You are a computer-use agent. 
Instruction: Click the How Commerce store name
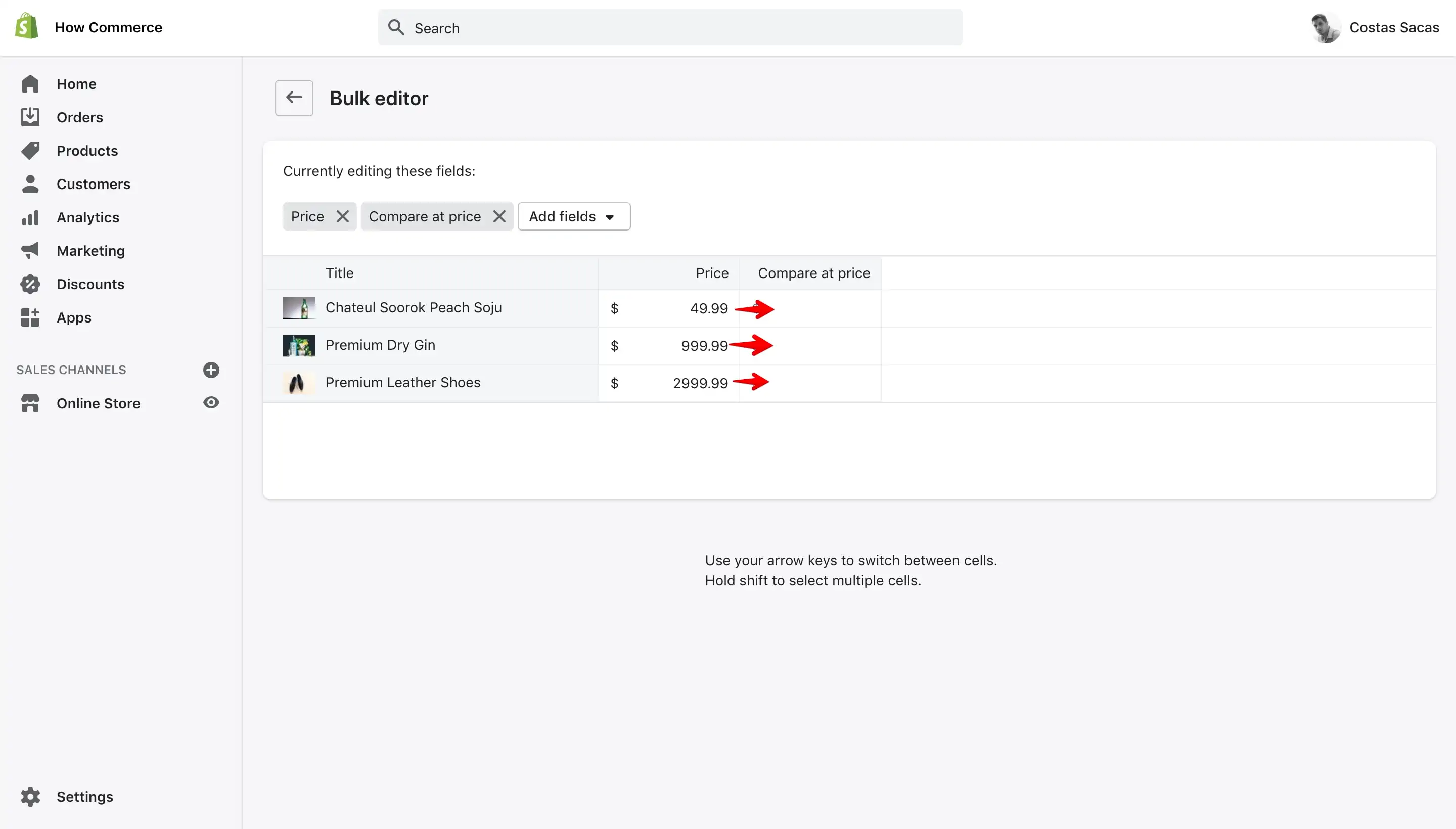pyautogui.click(x=108, y=27)
